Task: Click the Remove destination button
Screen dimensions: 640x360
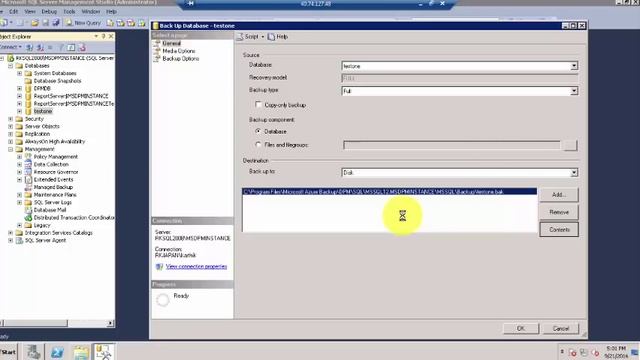Action: (x=559, y=212)
